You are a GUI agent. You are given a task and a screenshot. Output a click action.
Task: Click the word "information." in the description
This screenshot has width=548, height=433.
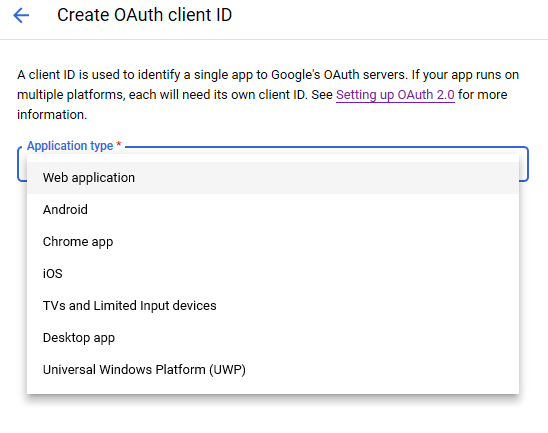tap(52, 115)
